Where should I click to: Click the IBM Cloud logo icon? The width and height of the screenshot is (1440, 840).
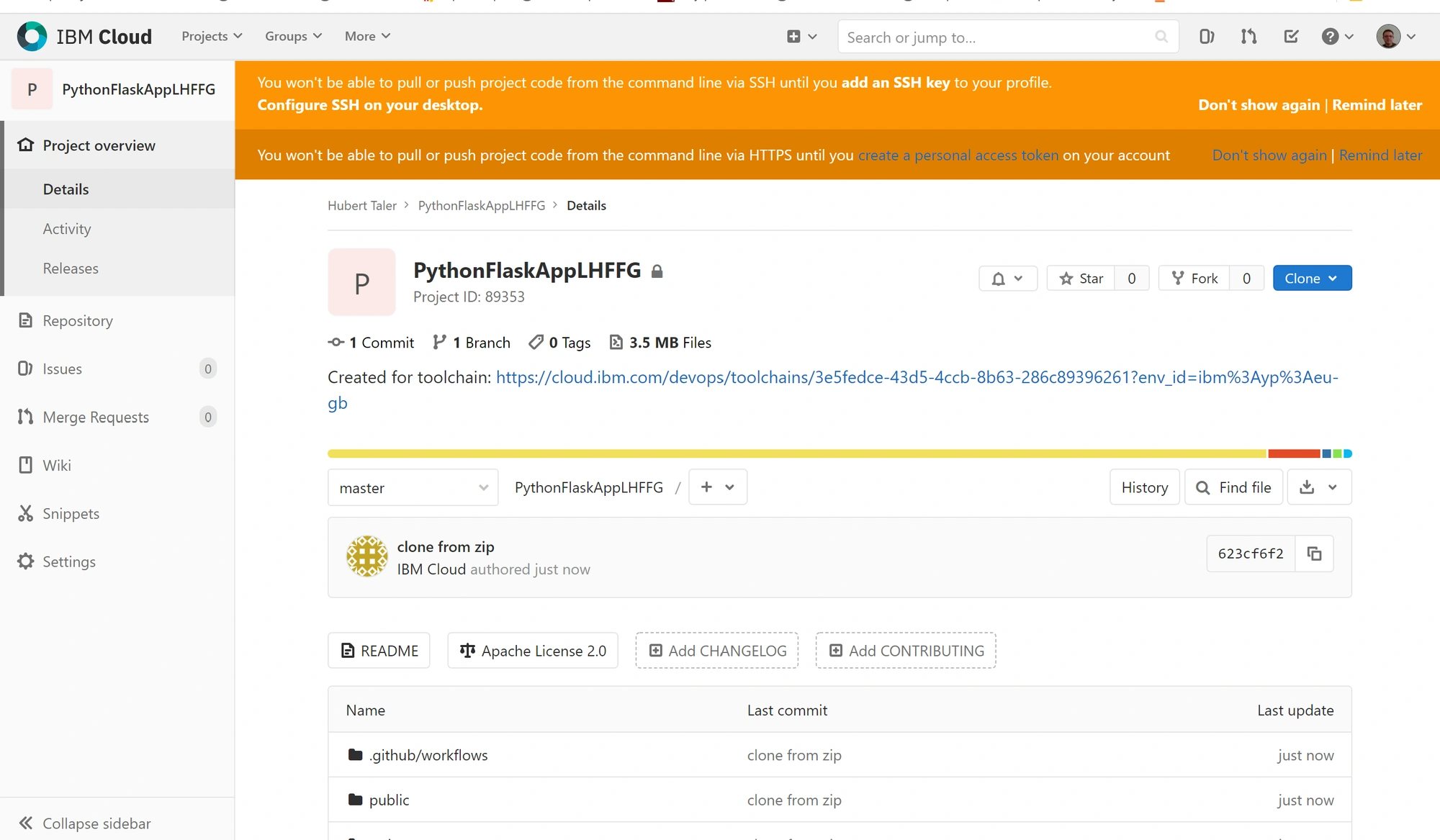(32, 37)
